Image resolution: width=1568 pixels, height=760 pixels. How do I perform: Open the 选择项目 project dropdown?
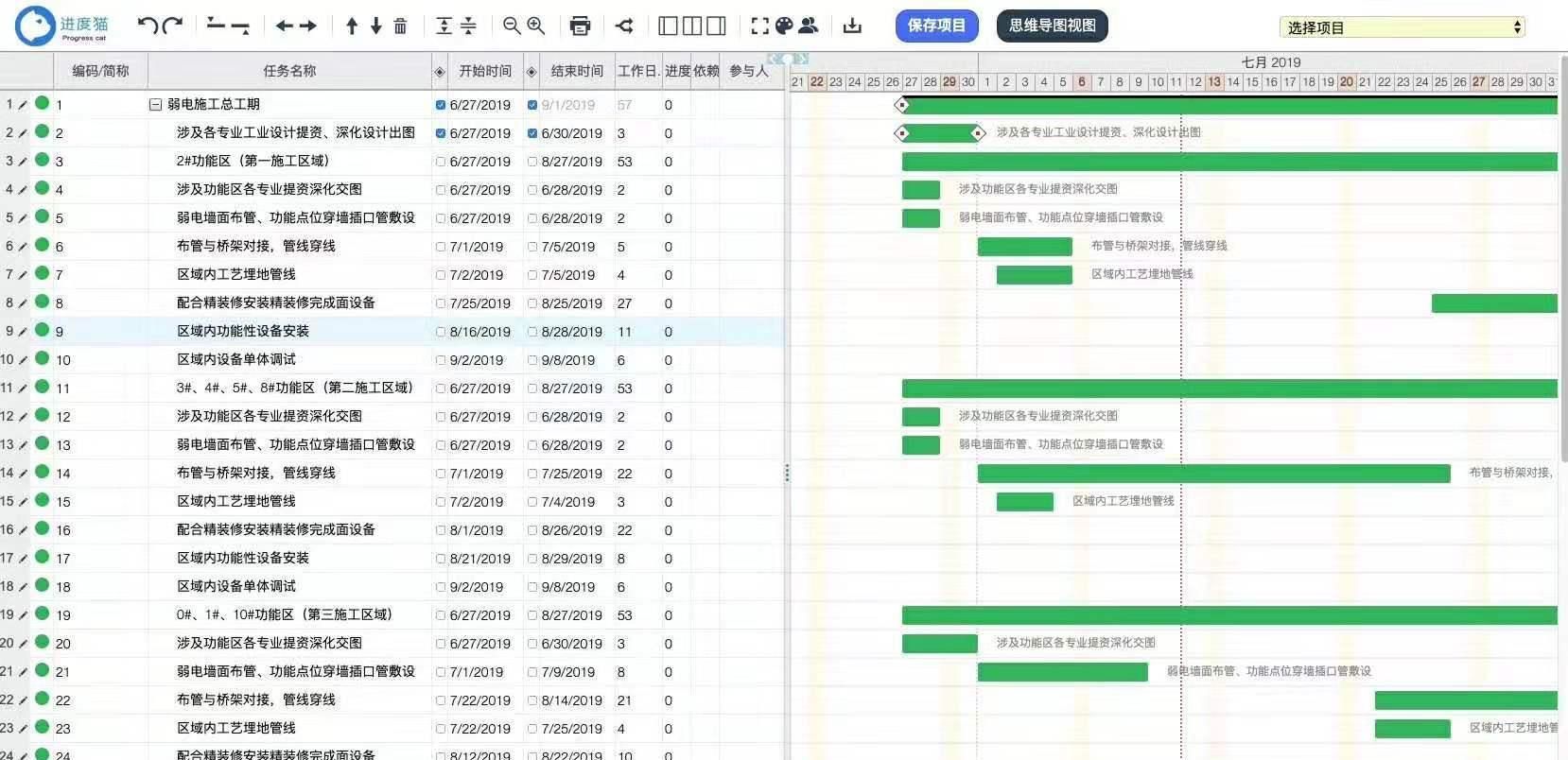(1402, 27)
